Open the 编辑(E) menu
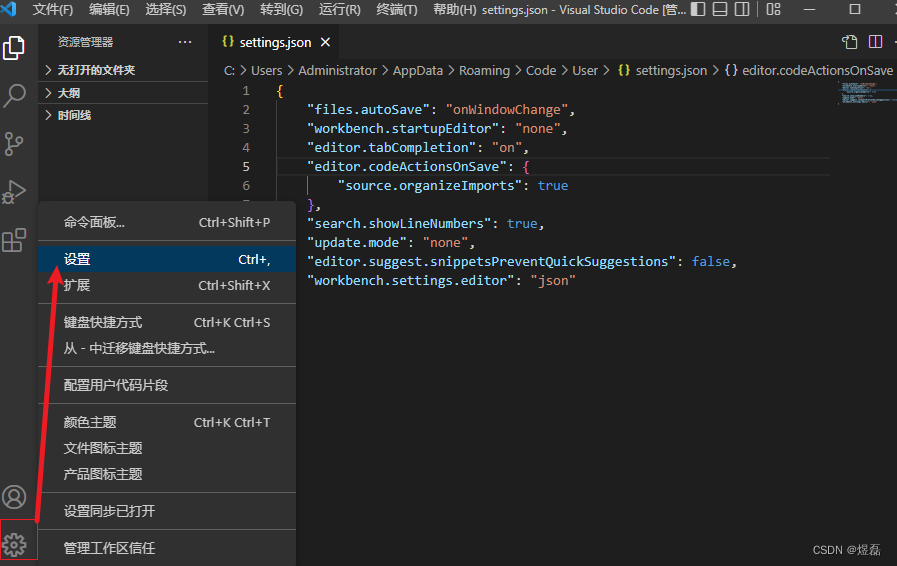This screenshot has height=566, width=897. point(109,10)
